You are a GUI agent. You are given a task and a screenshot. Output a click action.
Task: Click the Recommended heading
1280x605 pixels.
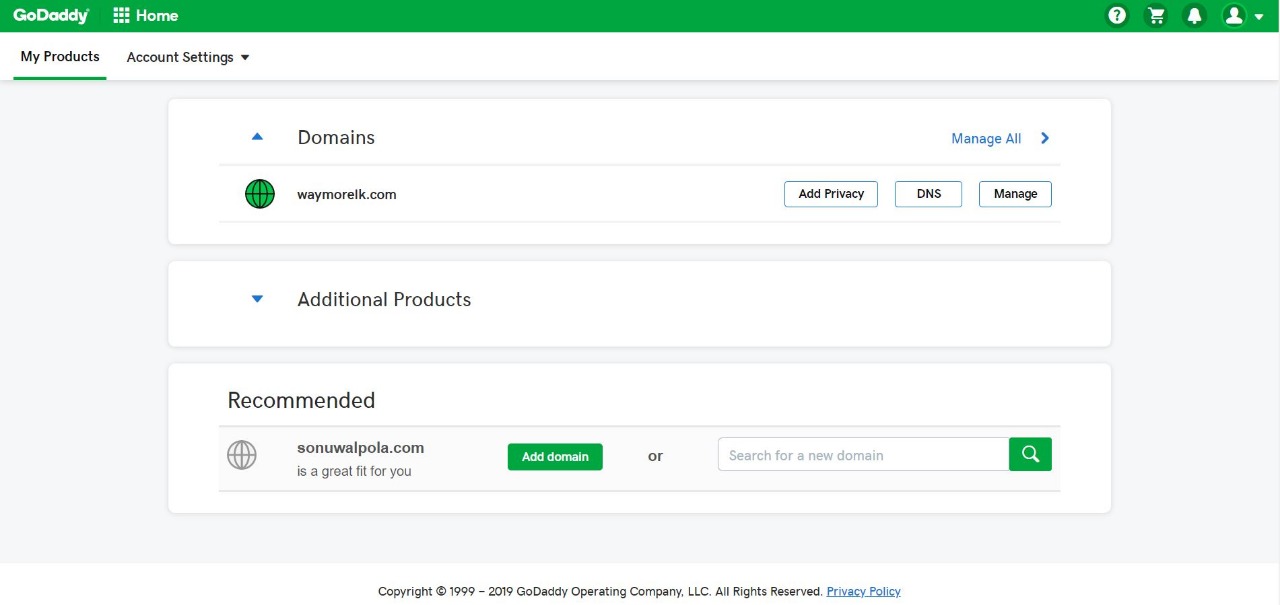click(x=301, y=400)
